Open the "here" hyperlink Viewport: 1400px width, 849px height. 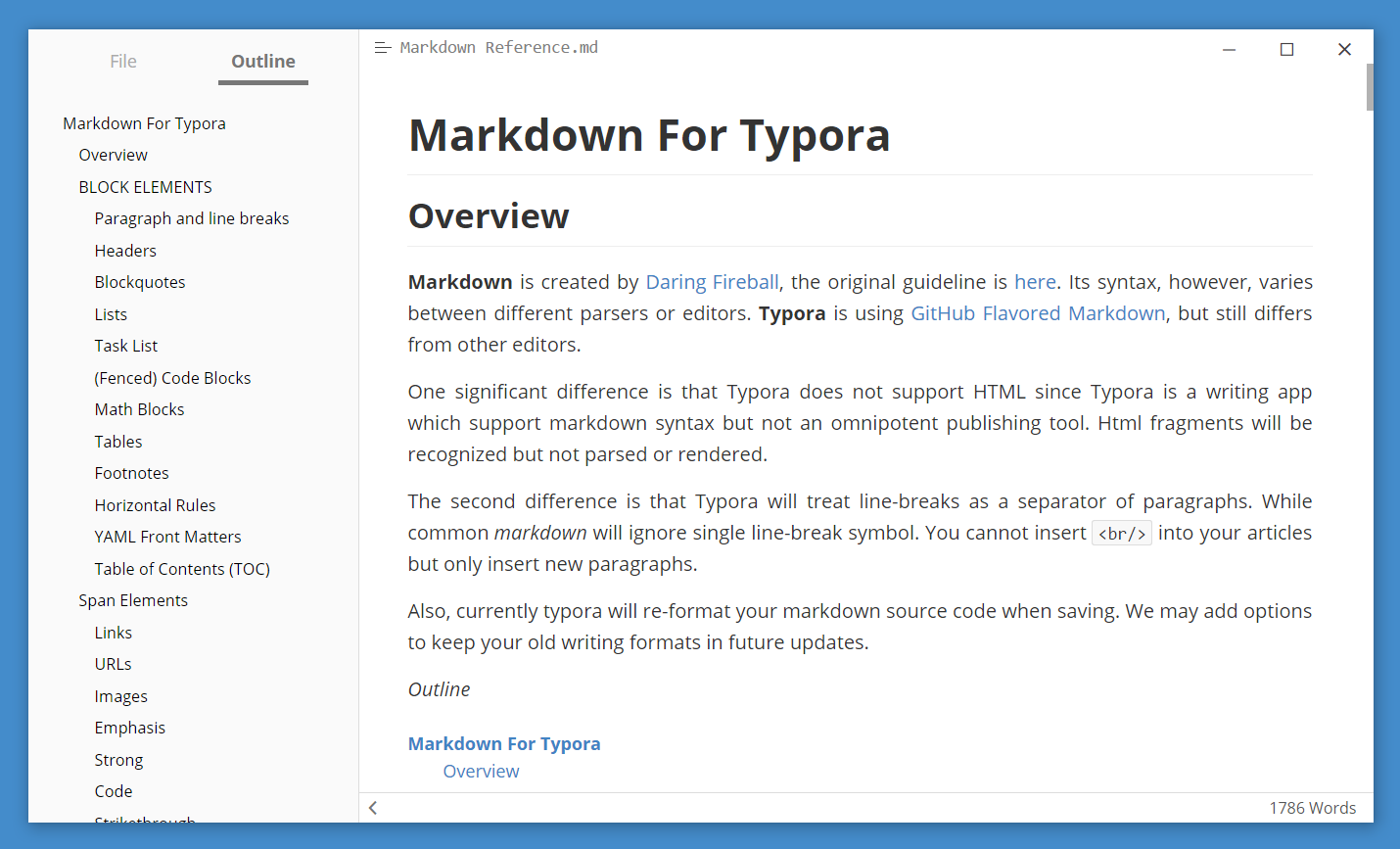click(1035, 281)
